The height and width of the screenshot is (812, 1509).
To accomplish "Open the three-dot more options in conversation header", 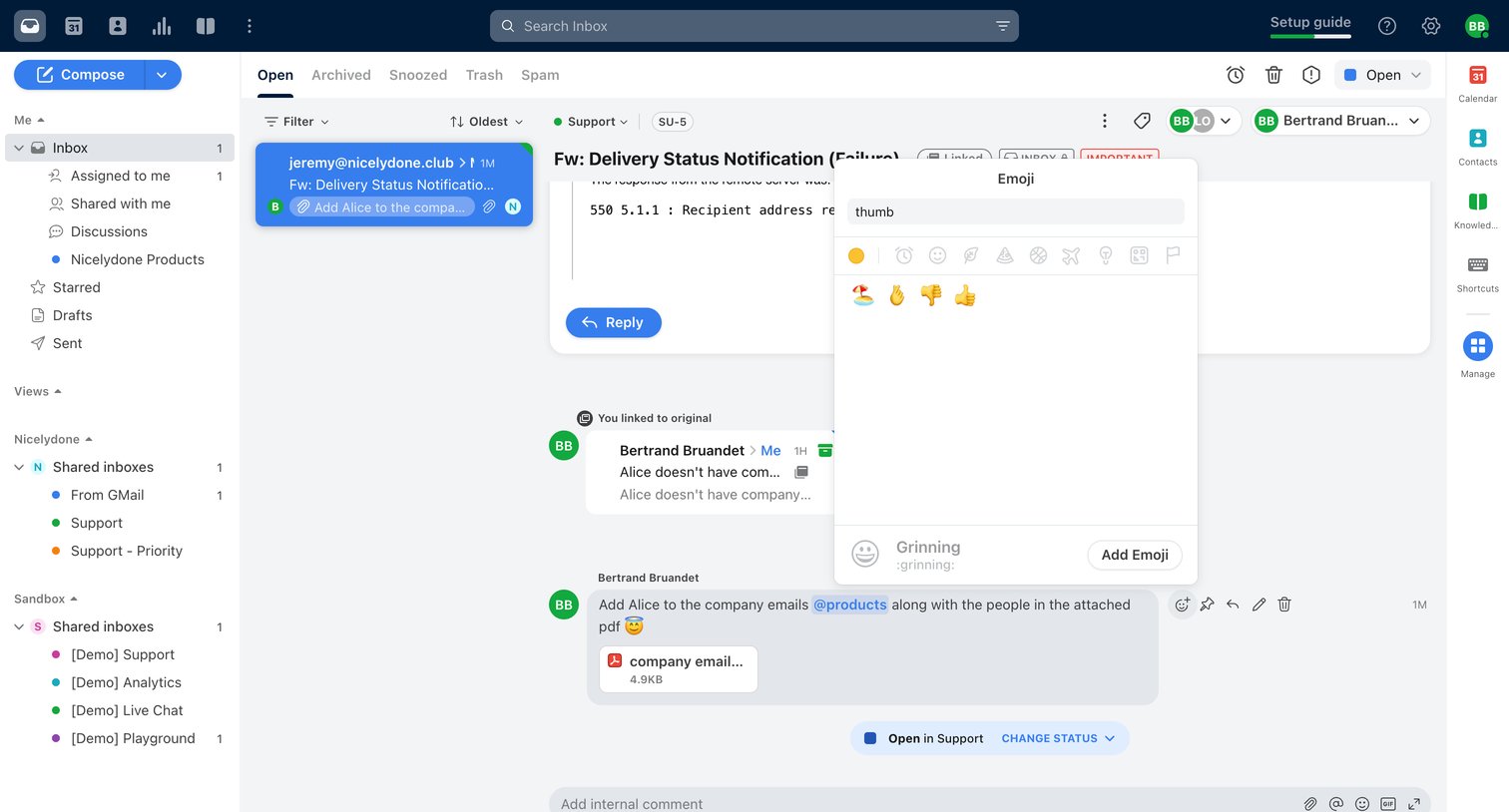I will pos(1105,121).
